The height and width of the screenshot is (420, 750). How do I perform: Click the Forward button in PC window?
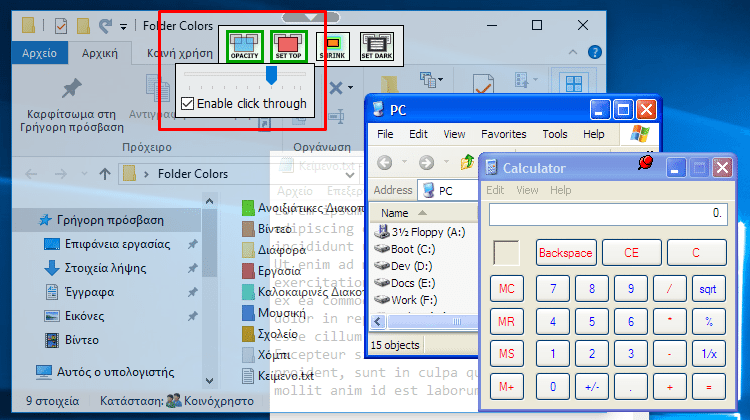(426, 163)
